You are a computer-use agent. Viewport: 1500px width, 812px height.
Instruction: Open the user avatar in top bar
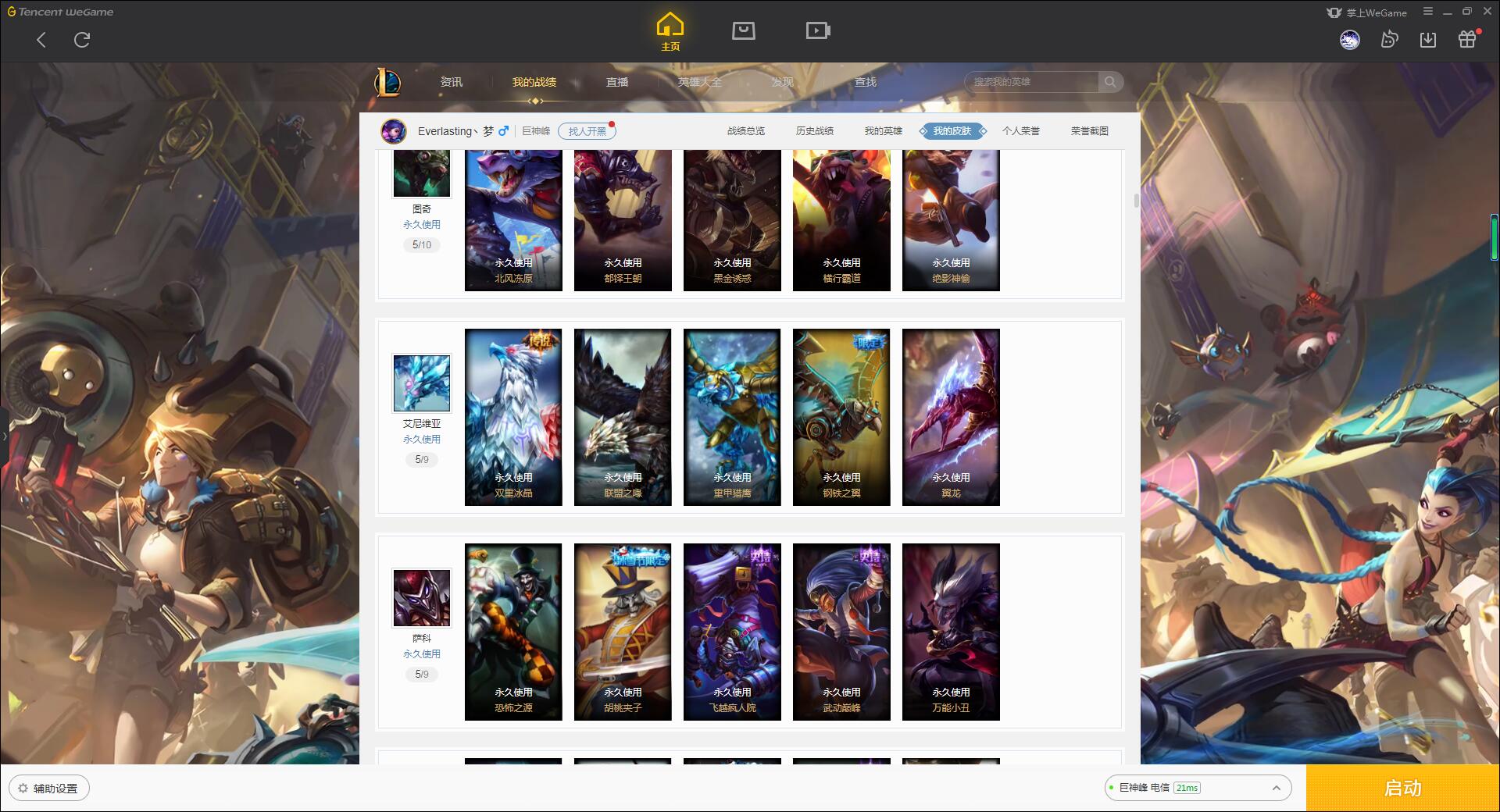coord(1349,40)
